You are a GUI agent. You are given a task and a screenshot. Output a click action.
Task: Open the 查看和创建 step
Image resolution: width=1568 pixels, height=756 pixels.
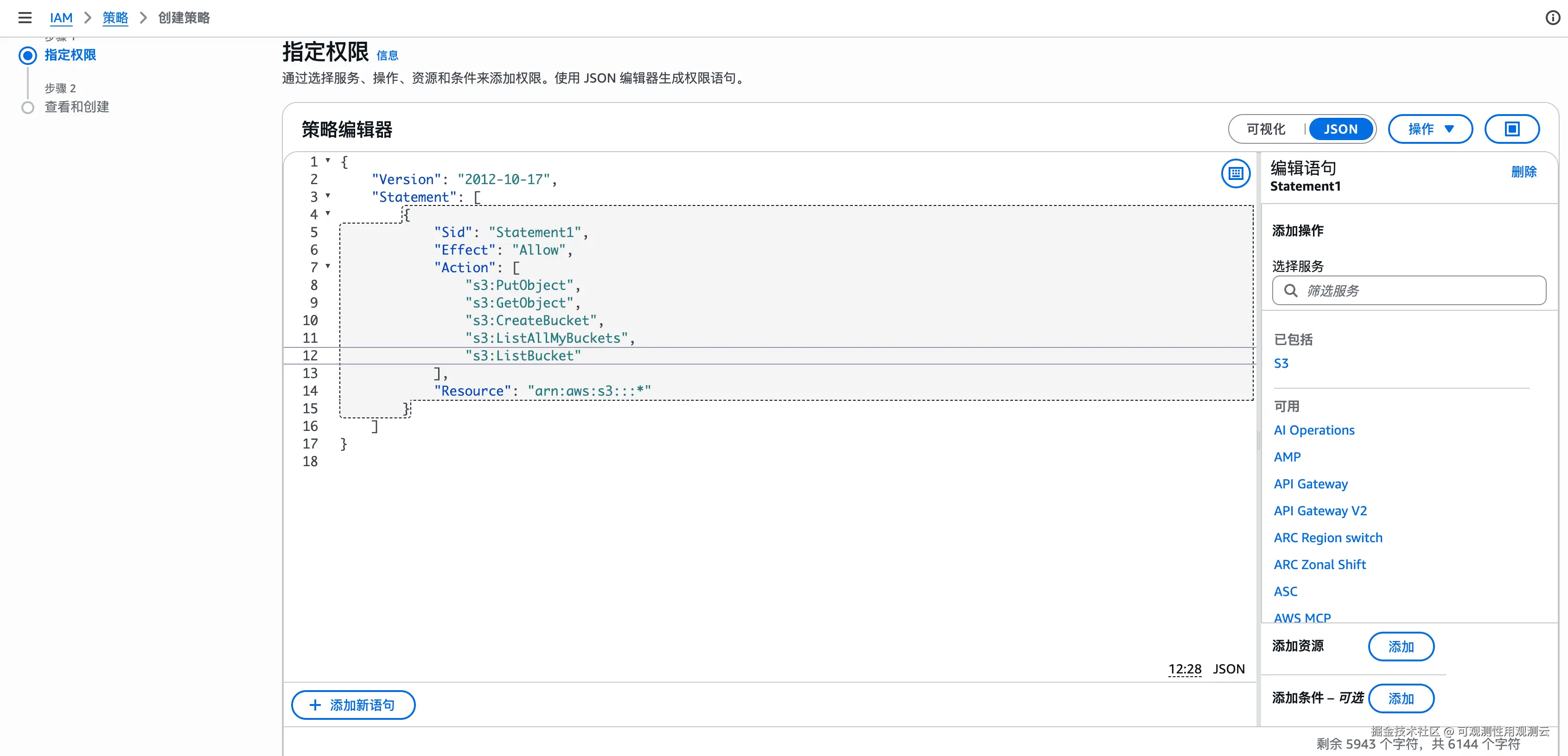[x=76, y=107]
